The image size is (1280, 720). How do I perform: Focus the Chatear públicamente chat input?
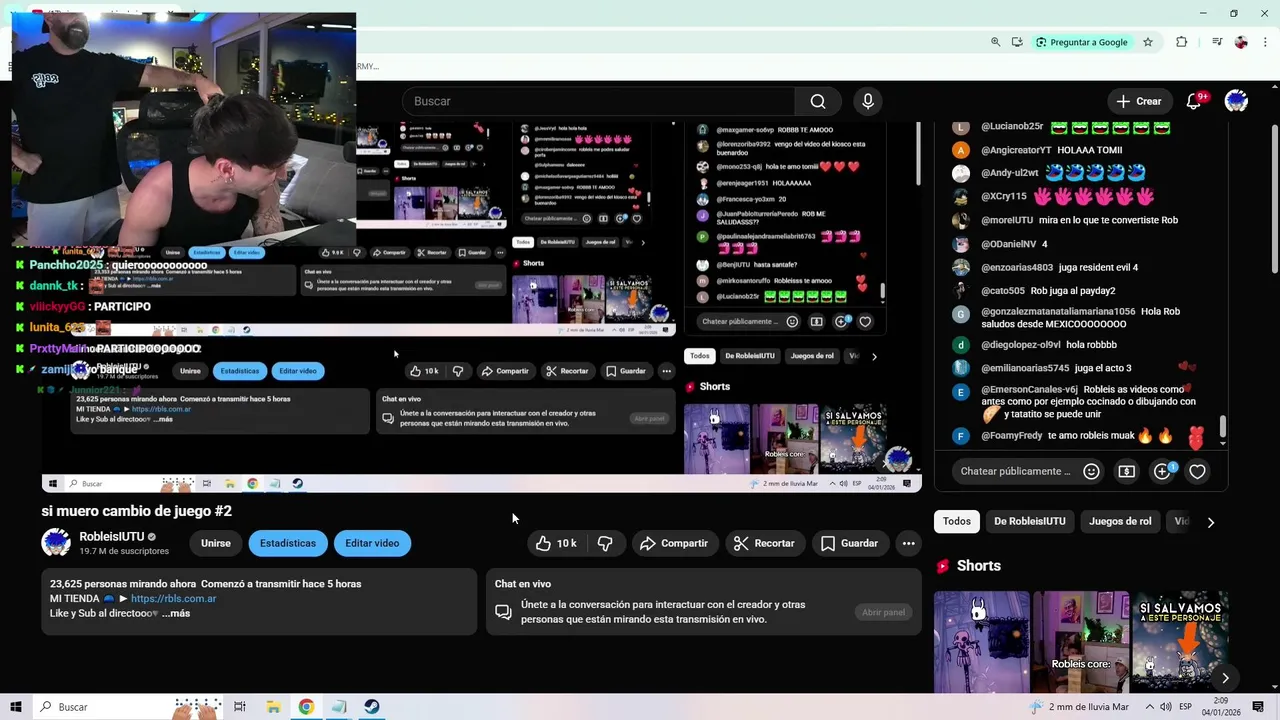click(1015, 471)
